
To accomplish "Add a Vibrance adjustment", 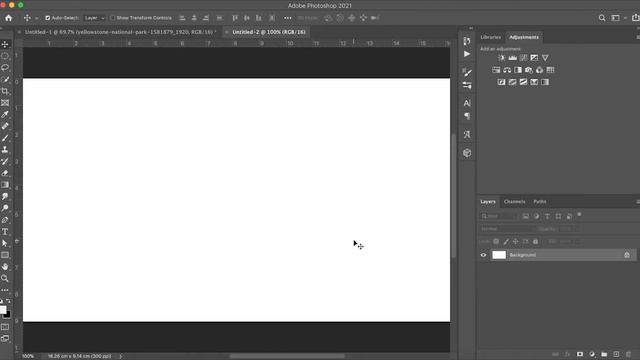I will (x=545, y=58).
